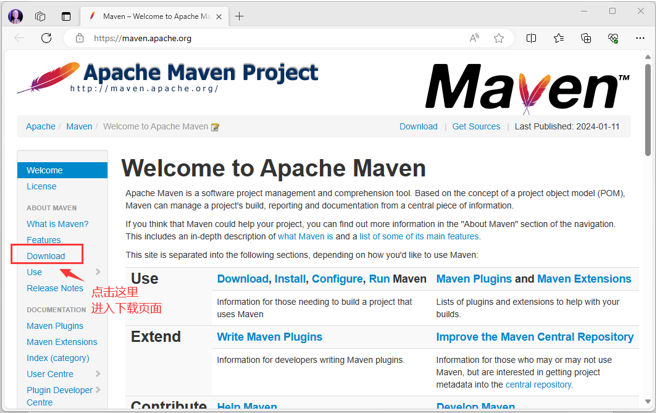Click the Welcome to Apache Maven heading
Screen dimensions: 656x413
274,168
